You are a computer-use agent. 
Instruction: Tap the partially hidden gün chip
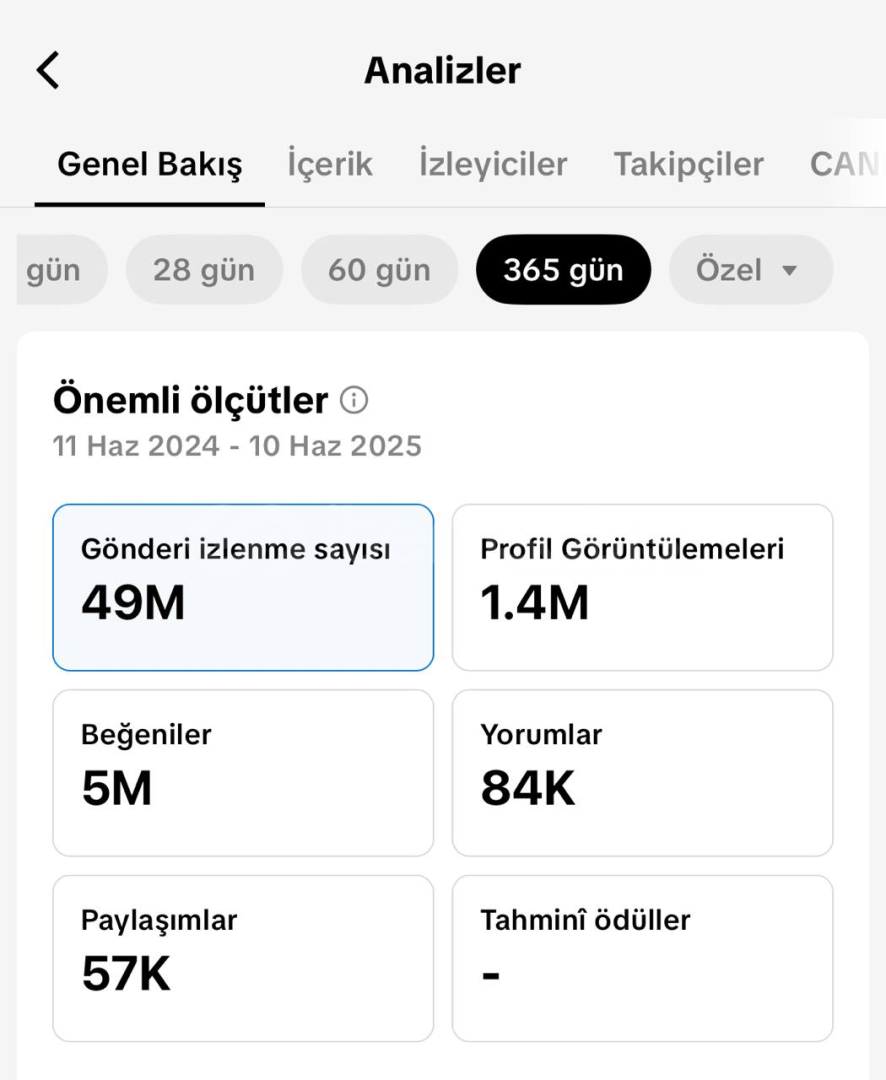tap(62, 269)
